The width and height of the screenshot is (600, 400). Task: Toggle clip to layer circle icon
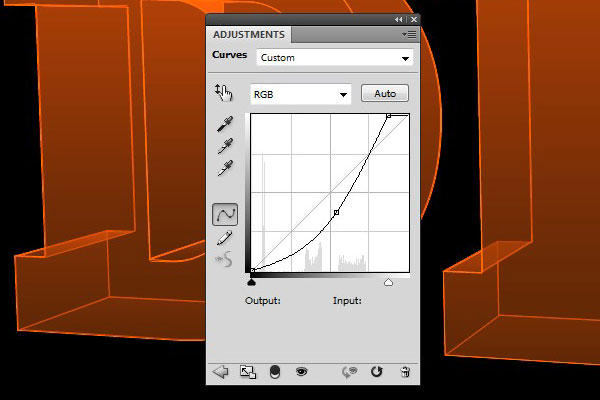(275, 372)
